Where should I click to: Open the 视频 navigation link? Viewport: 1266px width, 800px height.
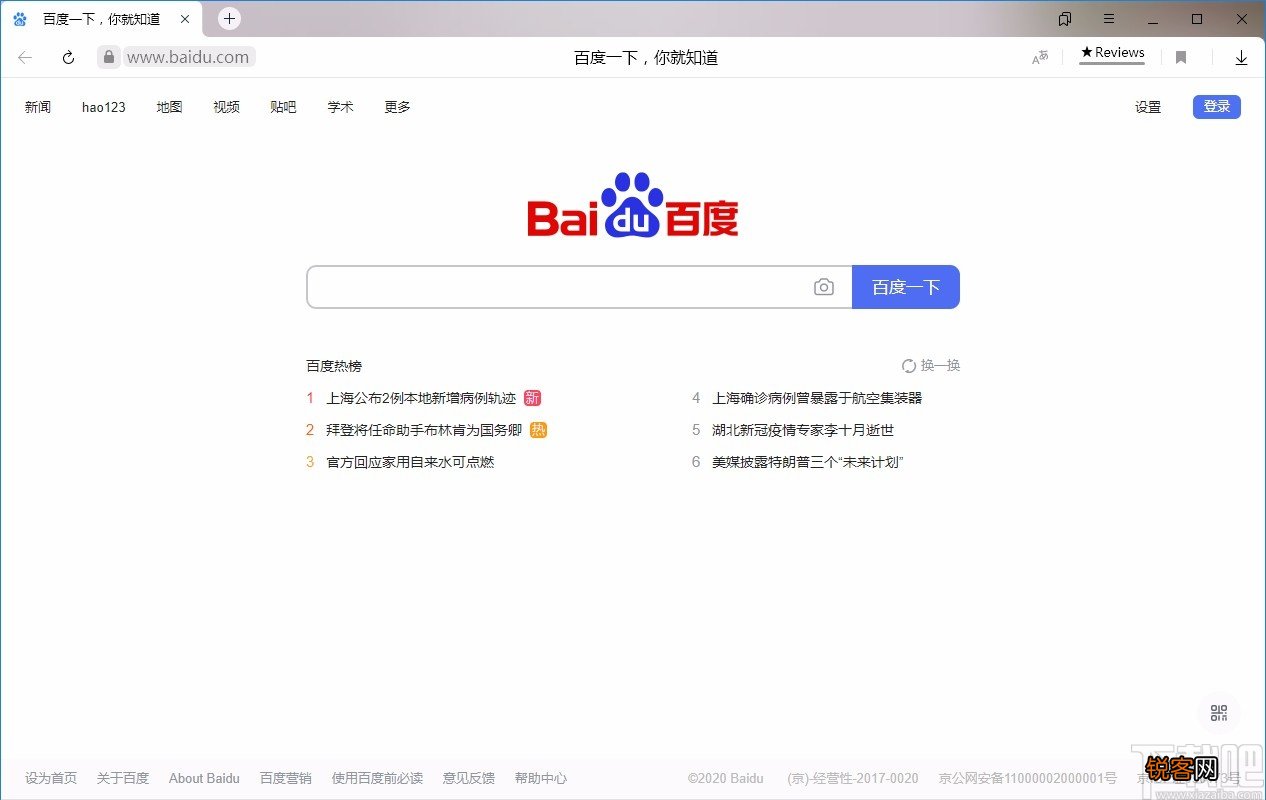227,107
